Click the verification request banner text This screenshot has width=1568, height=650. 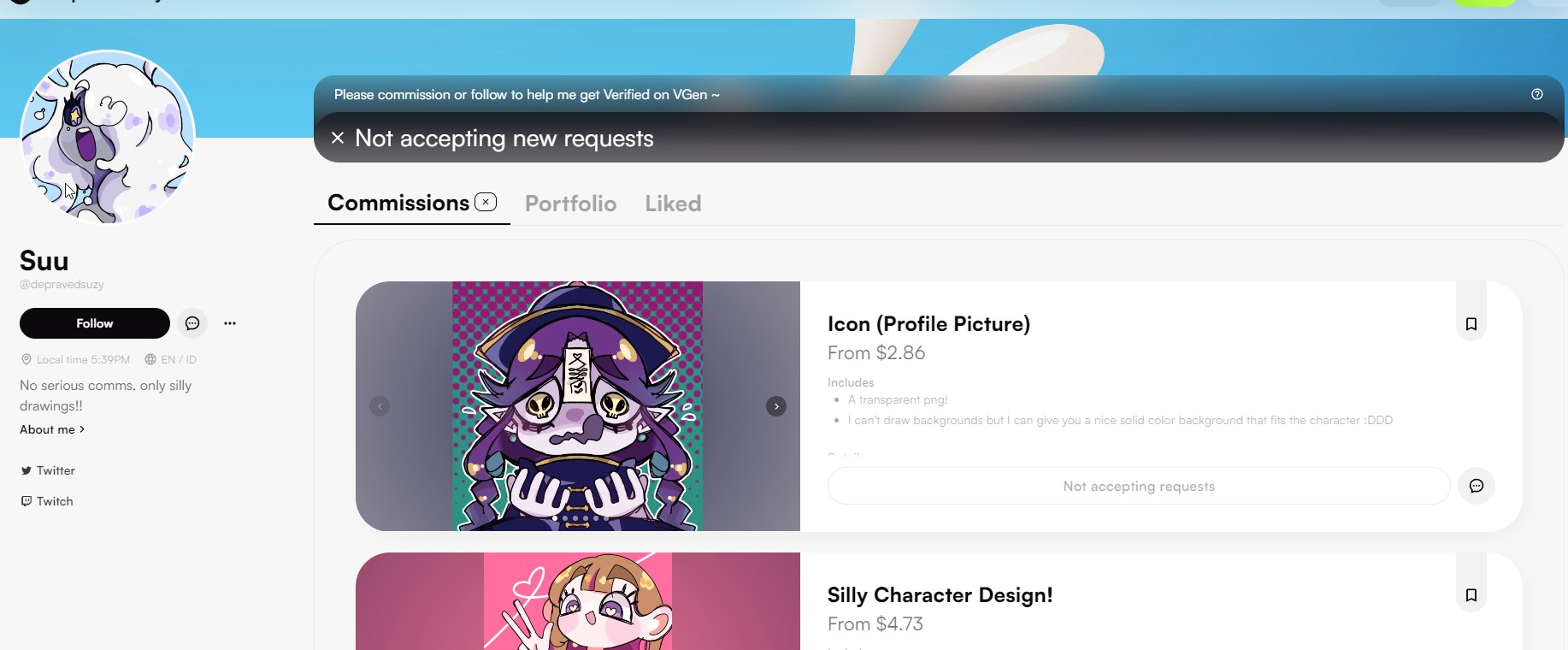(527, 95)
